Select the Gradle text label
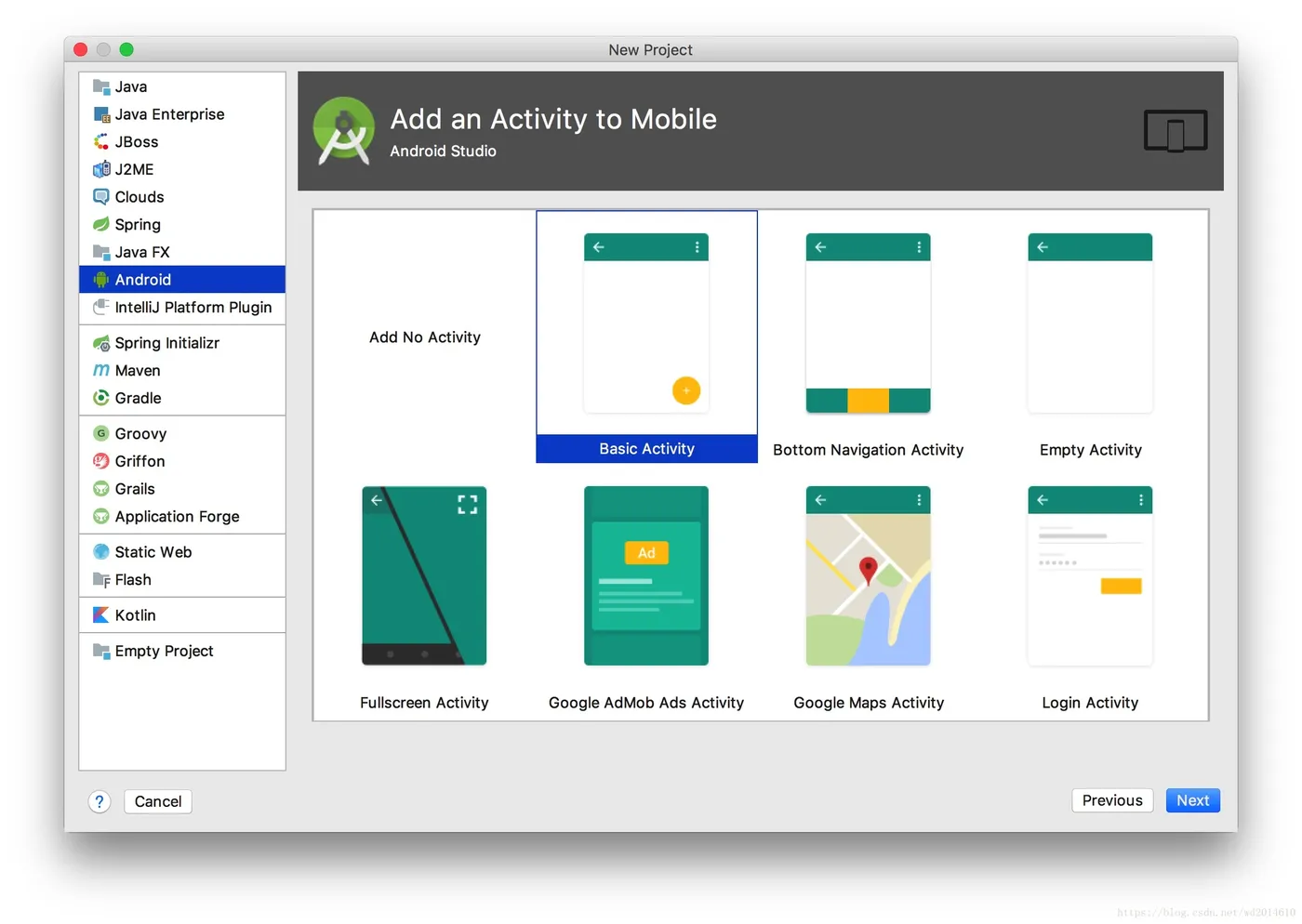The height and width of the screenshot is (924, 1302). point(139,398)
